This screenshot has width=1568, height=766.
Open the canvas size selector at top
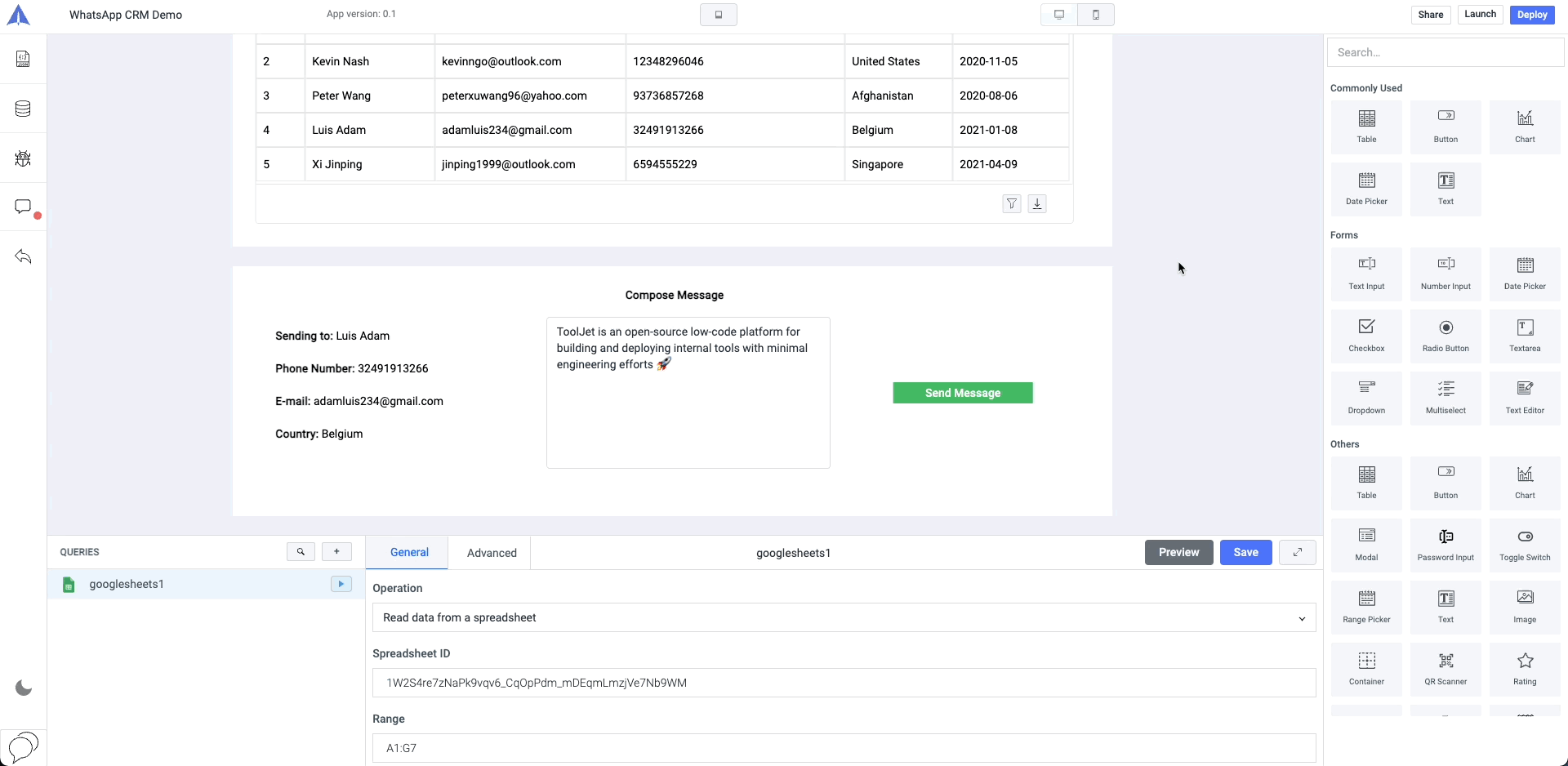pos(718,14)
